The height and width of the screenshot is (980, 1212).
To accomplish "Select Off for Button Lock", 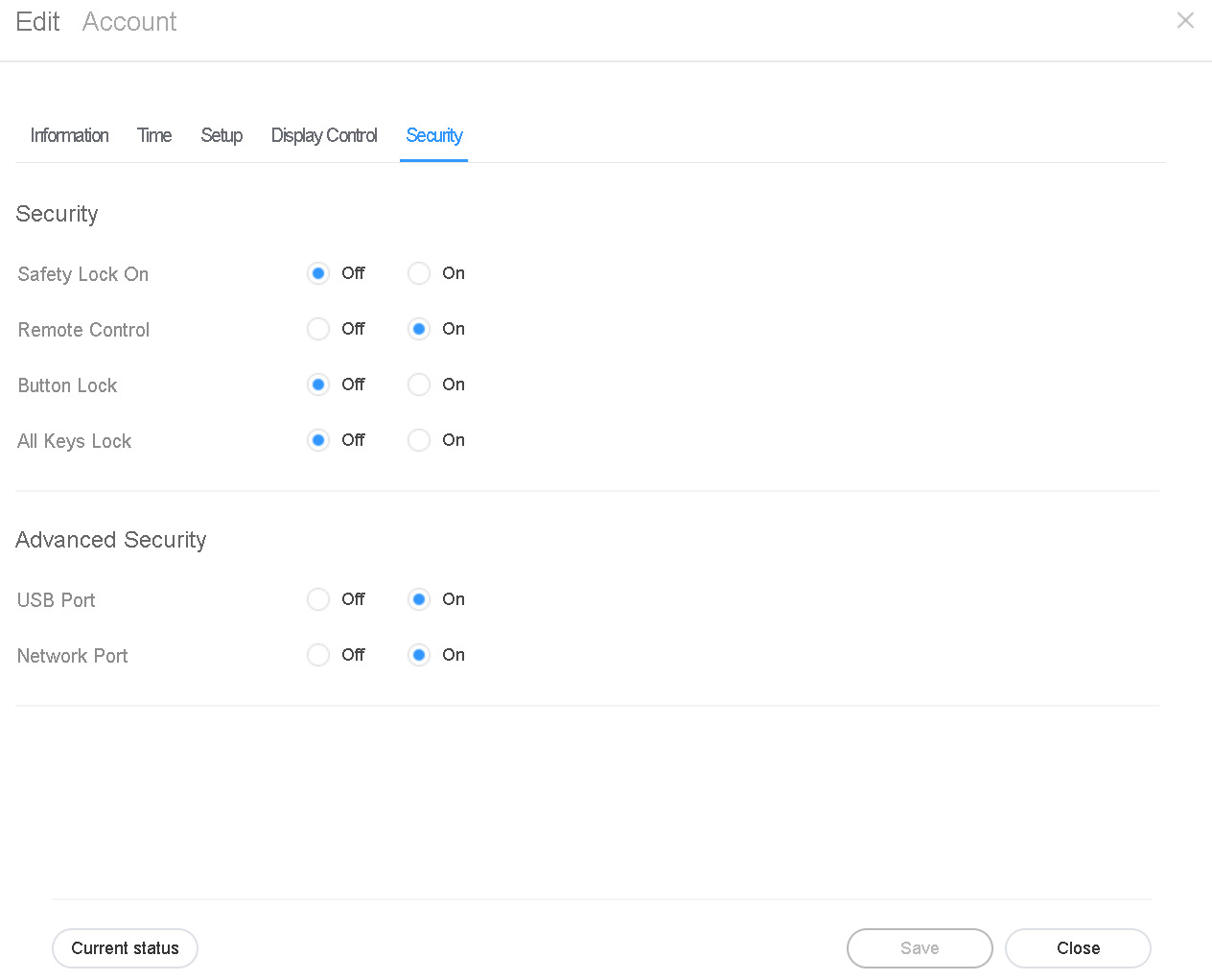I will [317, 385].
